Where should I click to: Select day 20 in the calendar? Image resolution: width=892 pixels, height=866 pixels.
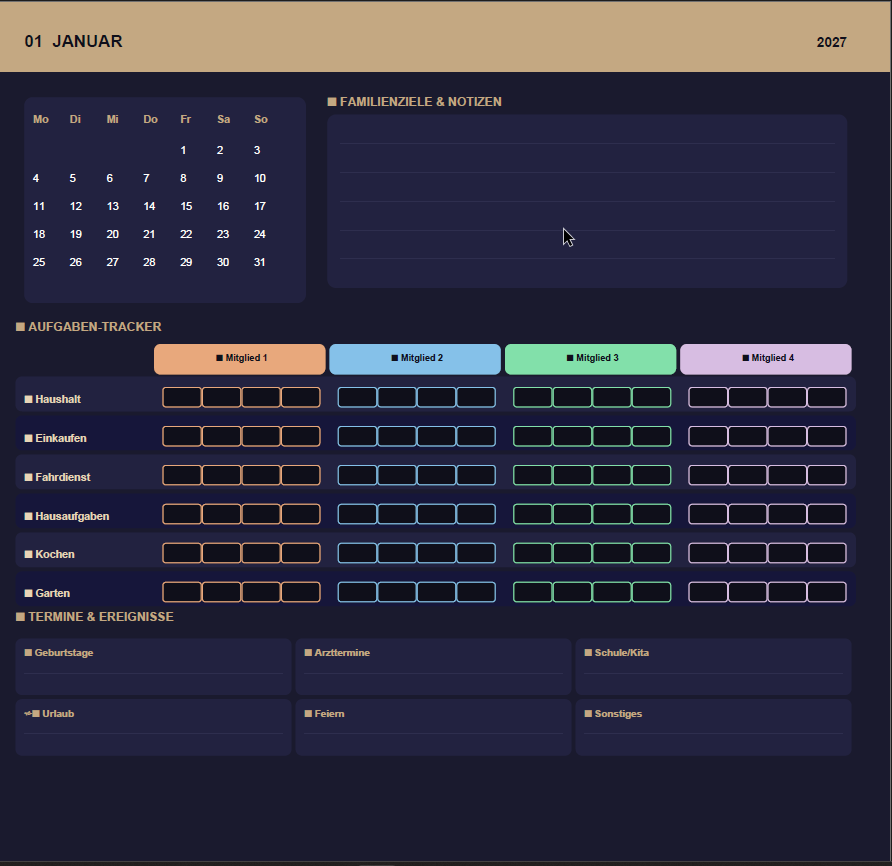click(113, 234)
